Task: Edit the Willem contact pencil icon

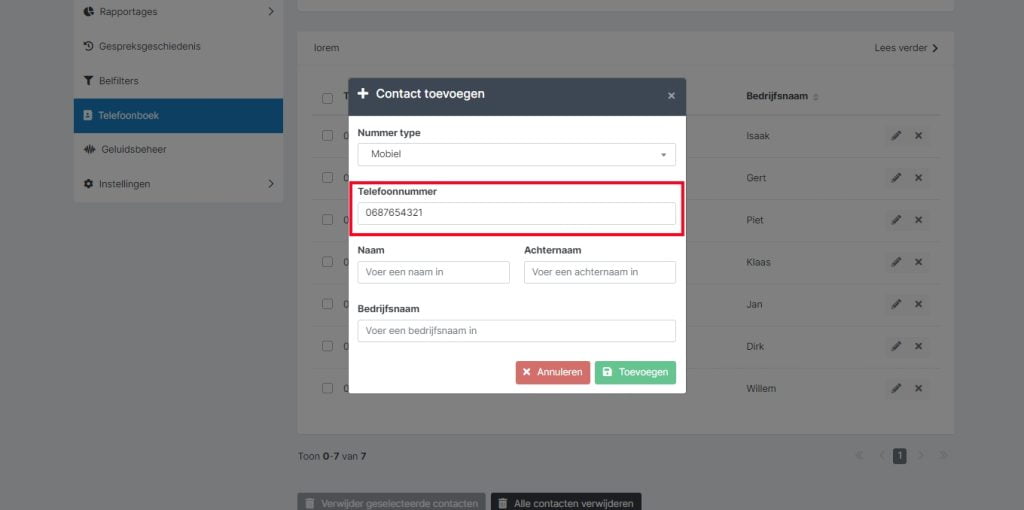Action: (896, 389)
